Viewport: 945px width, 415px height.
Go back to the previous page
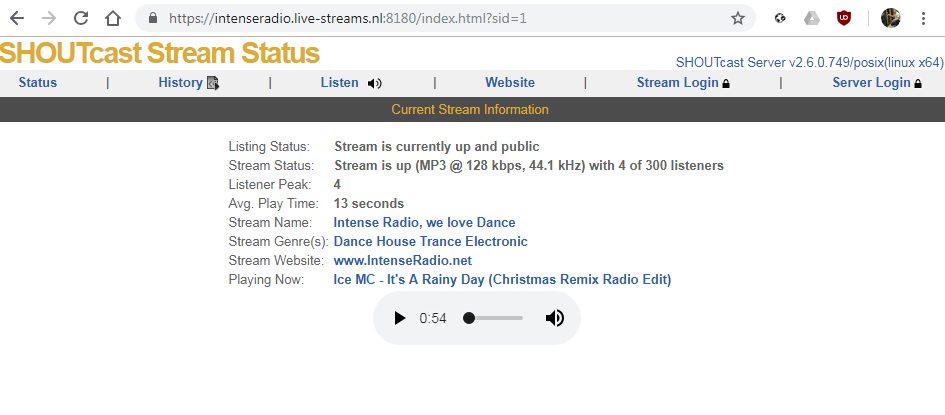coord(17,18)
